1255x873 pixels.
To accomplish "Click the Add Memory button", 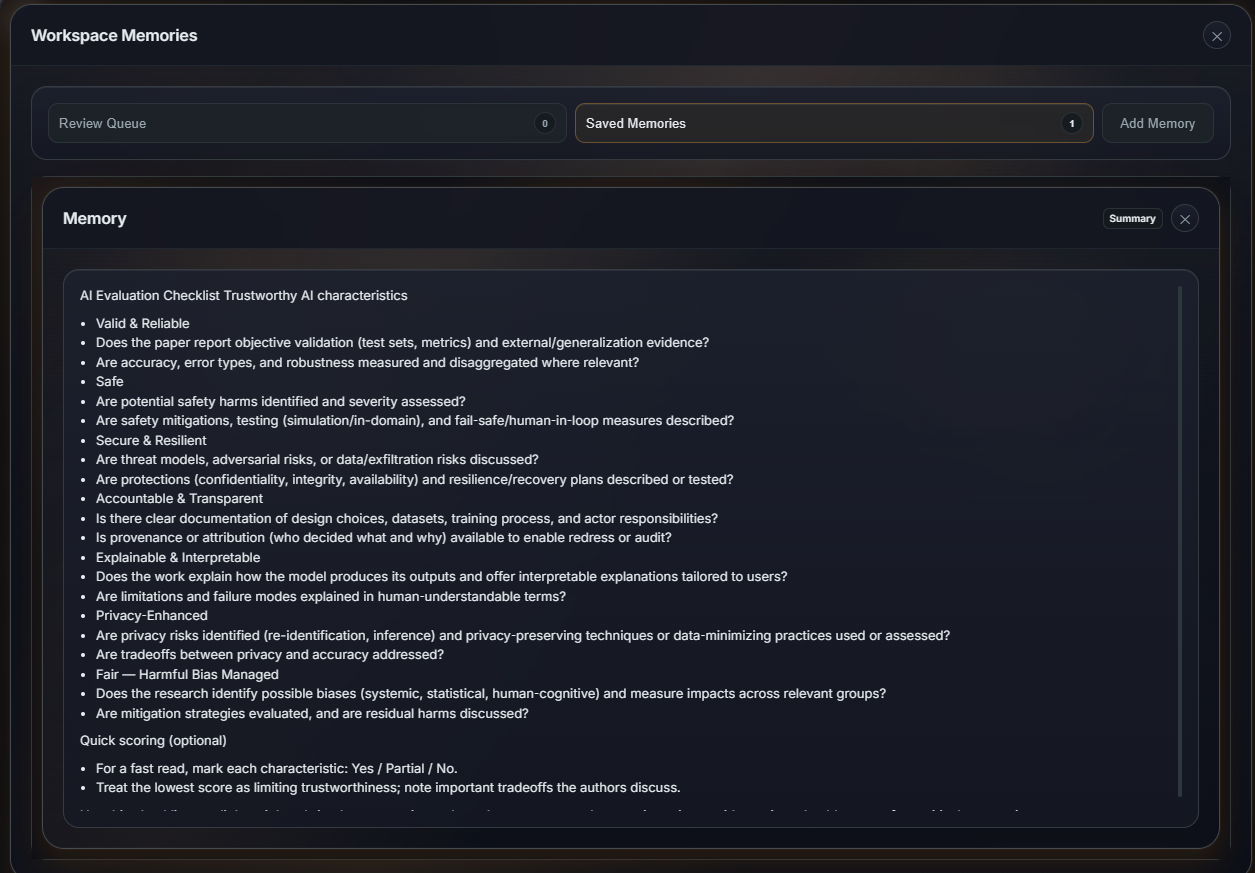I will 1157,123.
